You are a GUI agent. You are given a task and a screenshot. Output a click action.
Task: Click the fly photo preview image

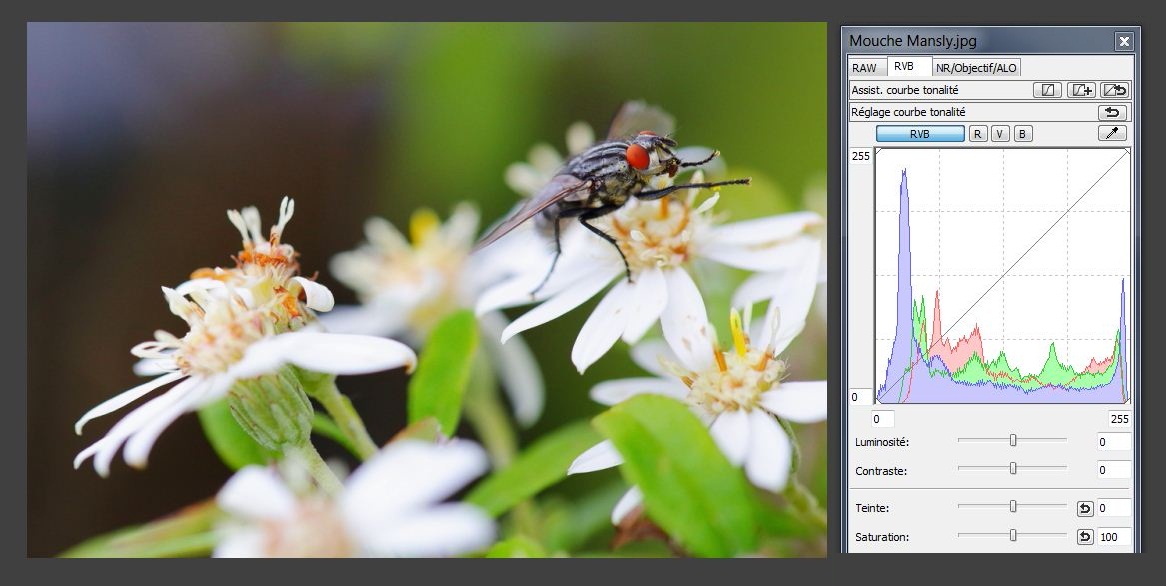427,289
